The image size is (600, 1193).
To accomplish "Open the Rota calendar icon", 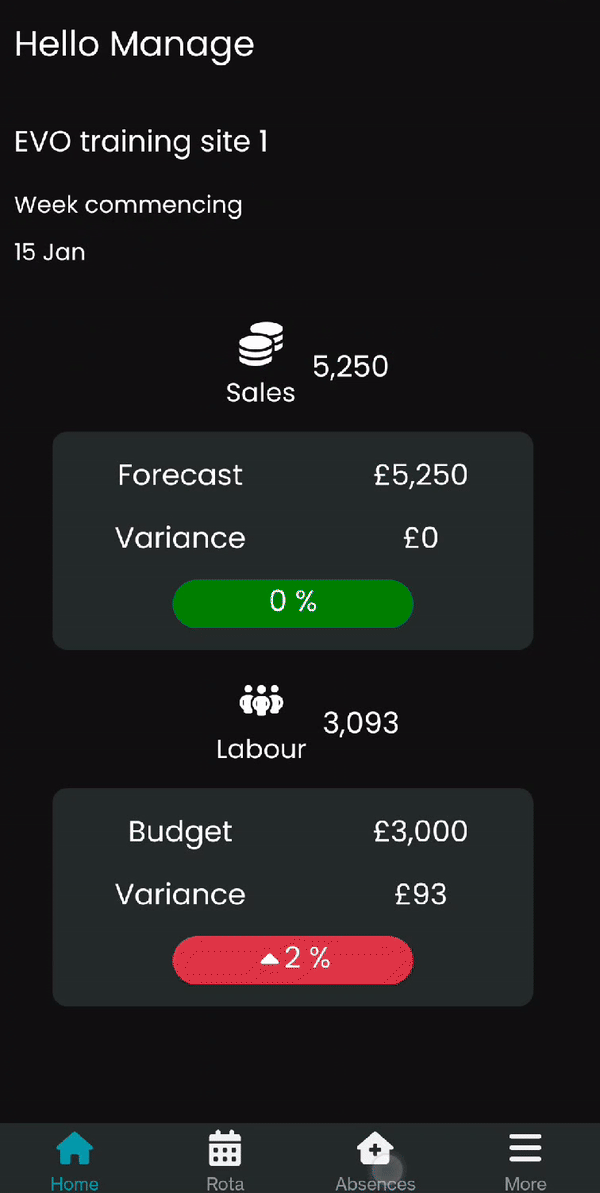I will point(225,1148).
